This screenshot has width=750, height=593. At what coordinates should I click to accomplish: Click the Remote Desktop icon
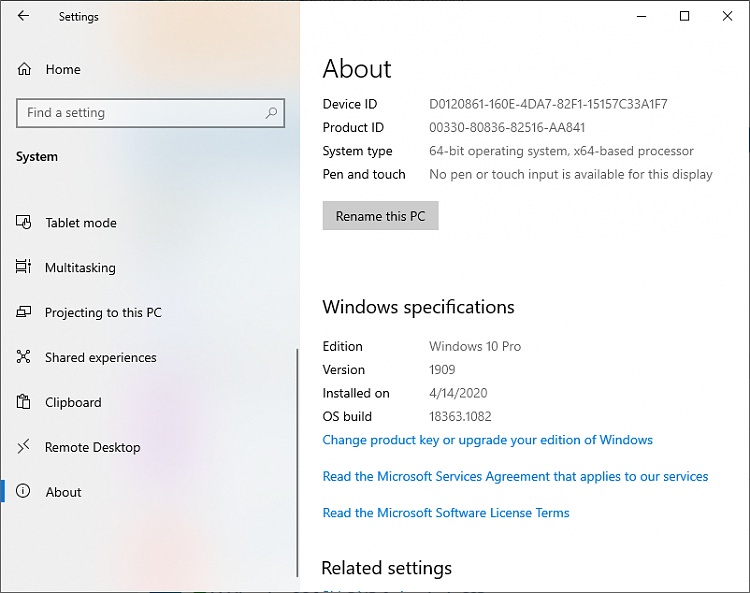coord(23,447)
